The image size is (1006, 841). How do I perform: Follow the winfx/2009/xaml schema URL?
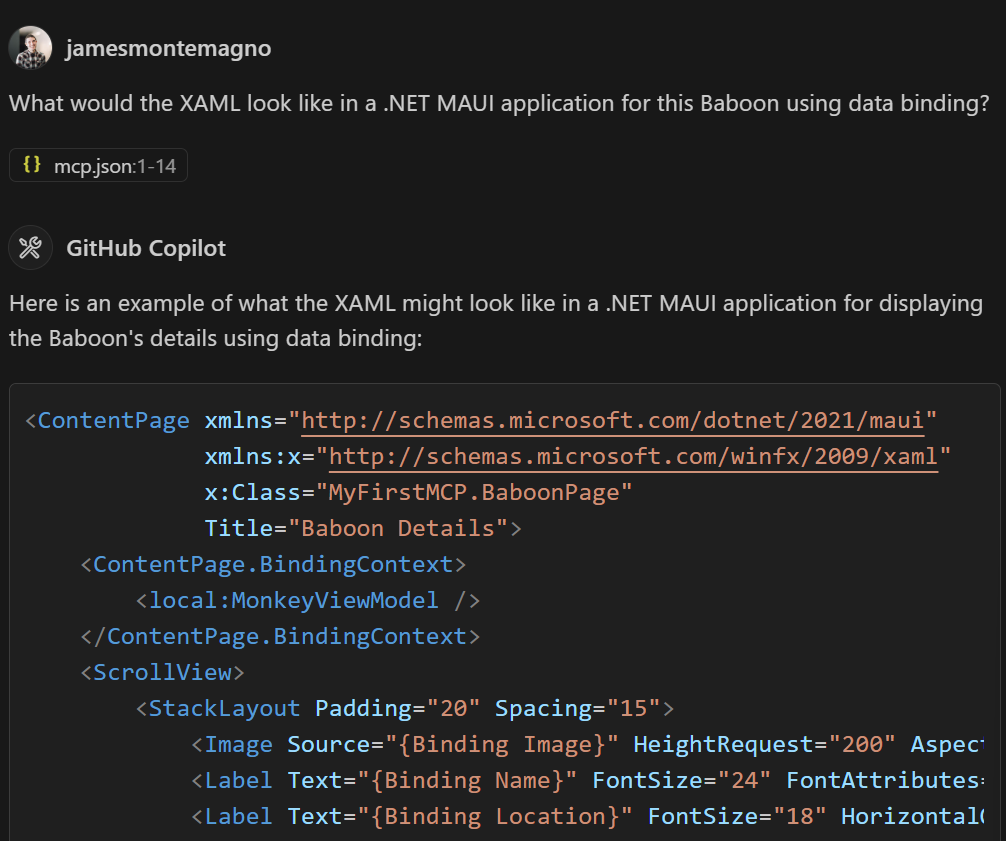tap(633, 456)
